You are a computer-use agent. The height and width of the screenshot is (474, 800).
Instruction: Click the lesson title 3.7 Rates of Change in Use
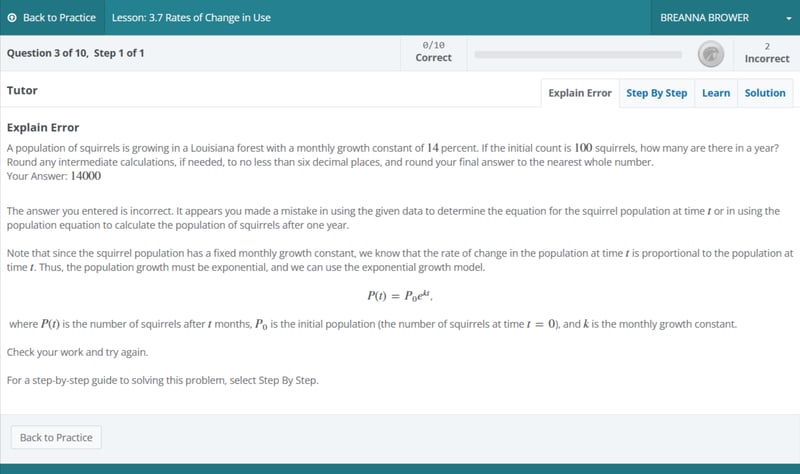tap(191, 18)
